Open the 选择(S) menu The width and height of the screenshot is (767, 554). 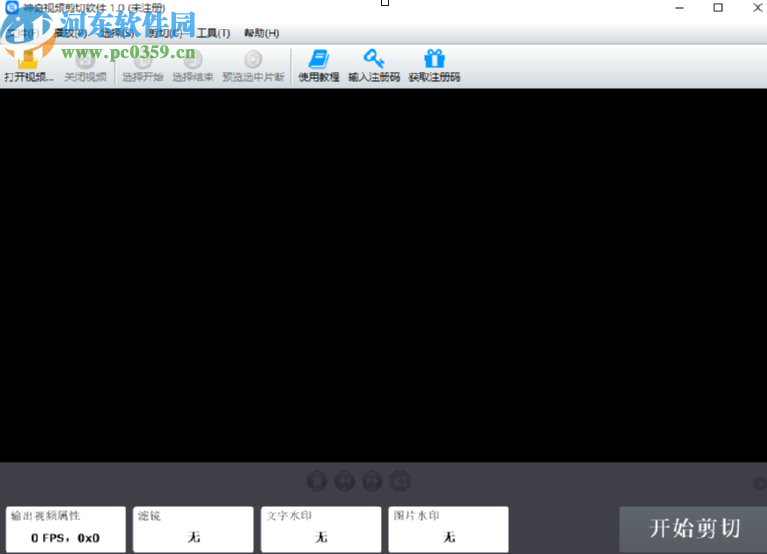point(118,33)
